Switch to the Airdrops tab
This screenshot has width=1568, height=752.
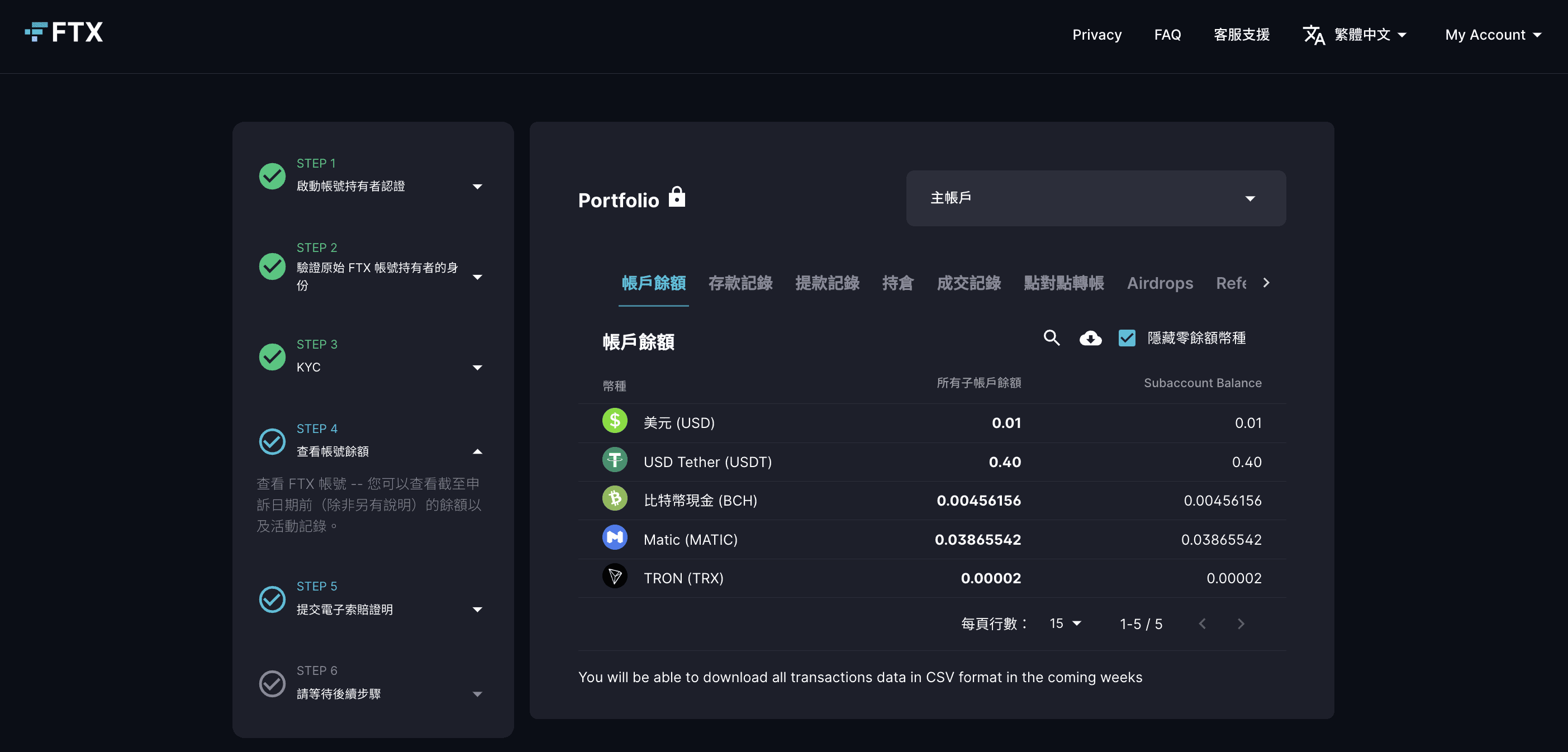[x=1160, y=283]
